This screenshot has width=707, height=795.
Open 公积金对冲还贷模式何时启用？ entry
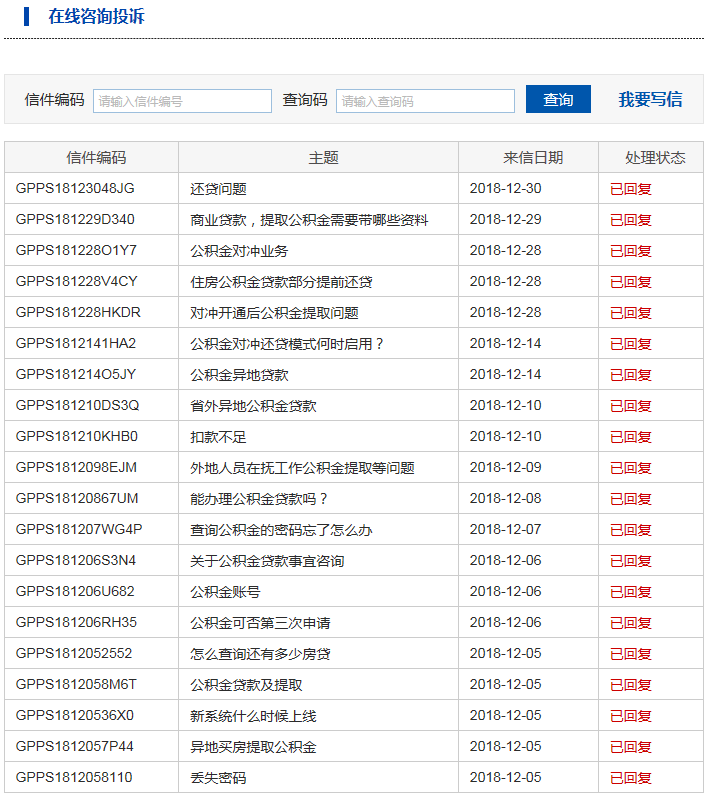coord(287,344)
